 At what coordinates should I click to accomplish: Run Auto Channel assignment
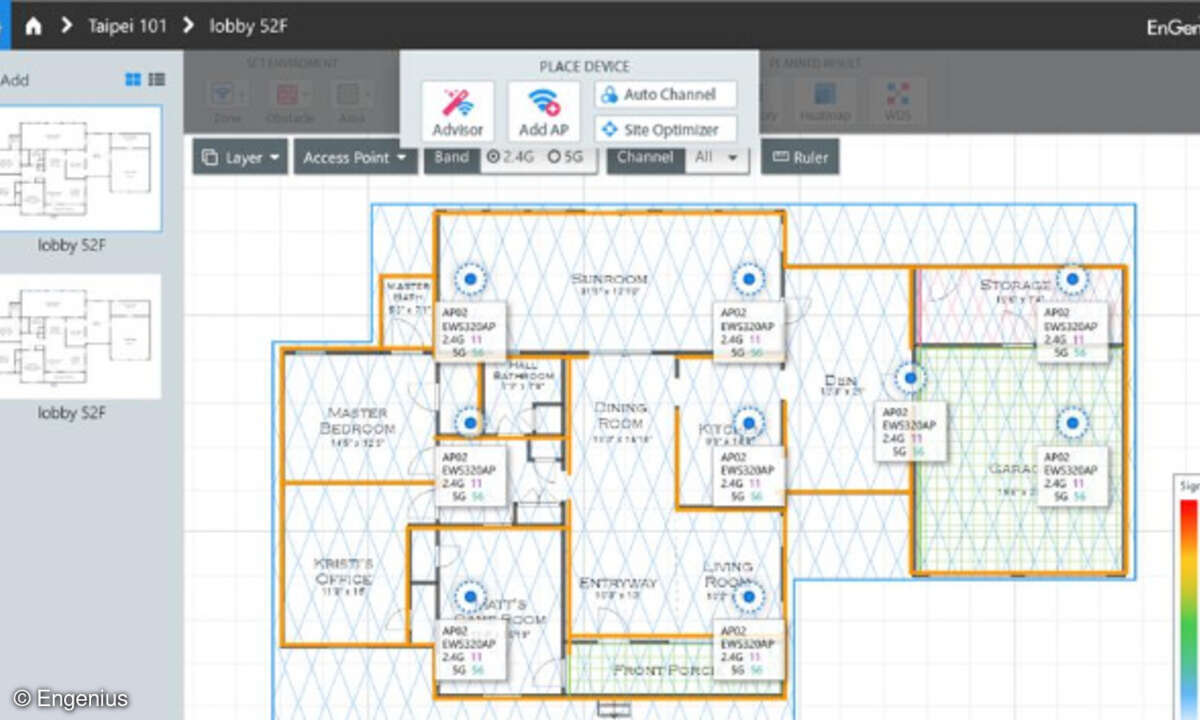click(665, 95)
